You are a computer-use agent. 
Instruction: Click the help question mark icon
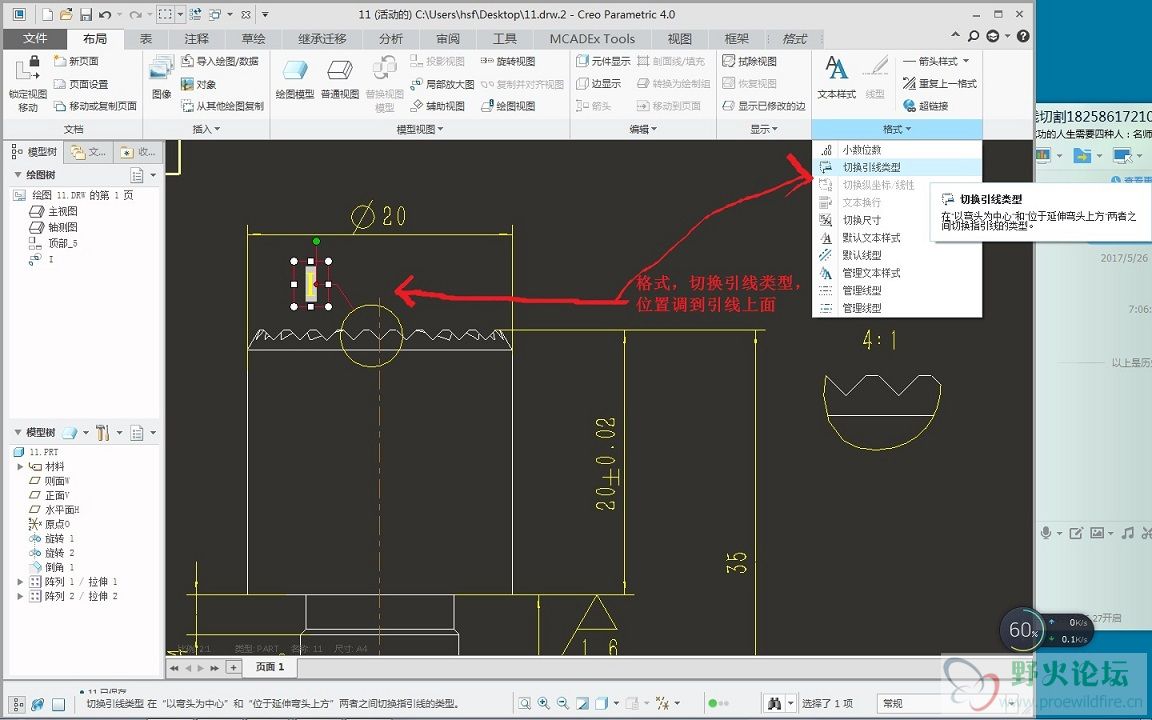pyautogui.click(x=1023, y=36)
